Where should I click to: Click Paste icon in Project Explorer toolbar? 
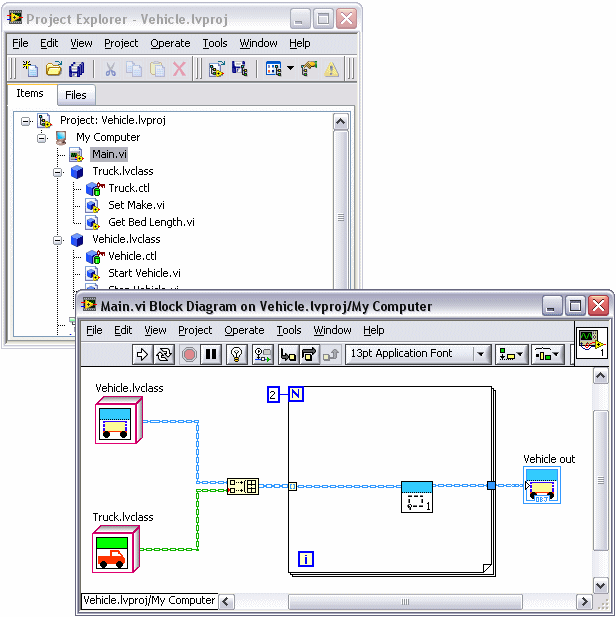[x=157, y=69]
